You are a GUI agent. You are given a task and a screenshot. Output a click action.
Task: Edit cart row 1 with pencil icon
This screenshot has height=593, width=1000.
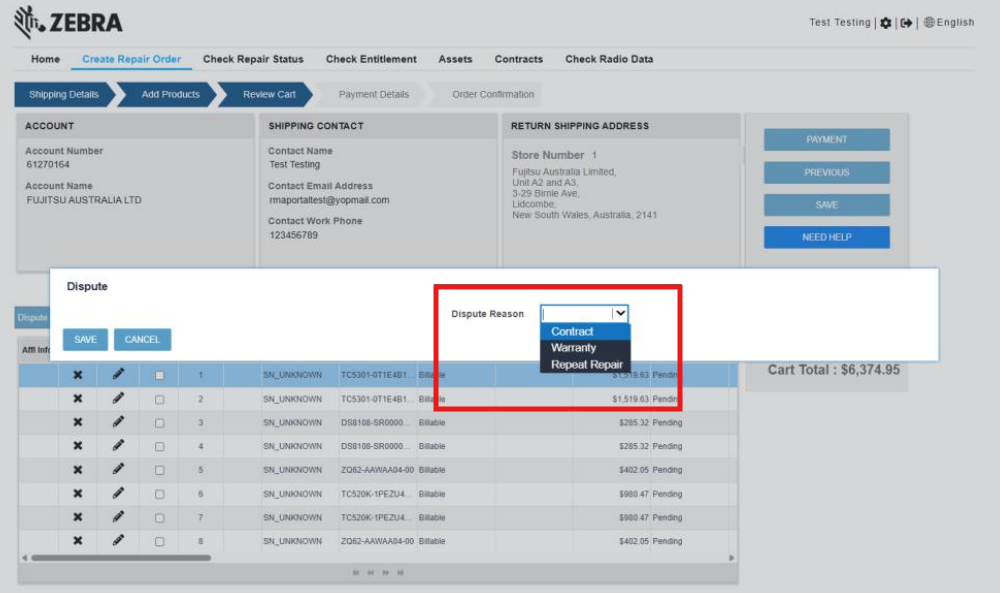[x=118, y=374]
